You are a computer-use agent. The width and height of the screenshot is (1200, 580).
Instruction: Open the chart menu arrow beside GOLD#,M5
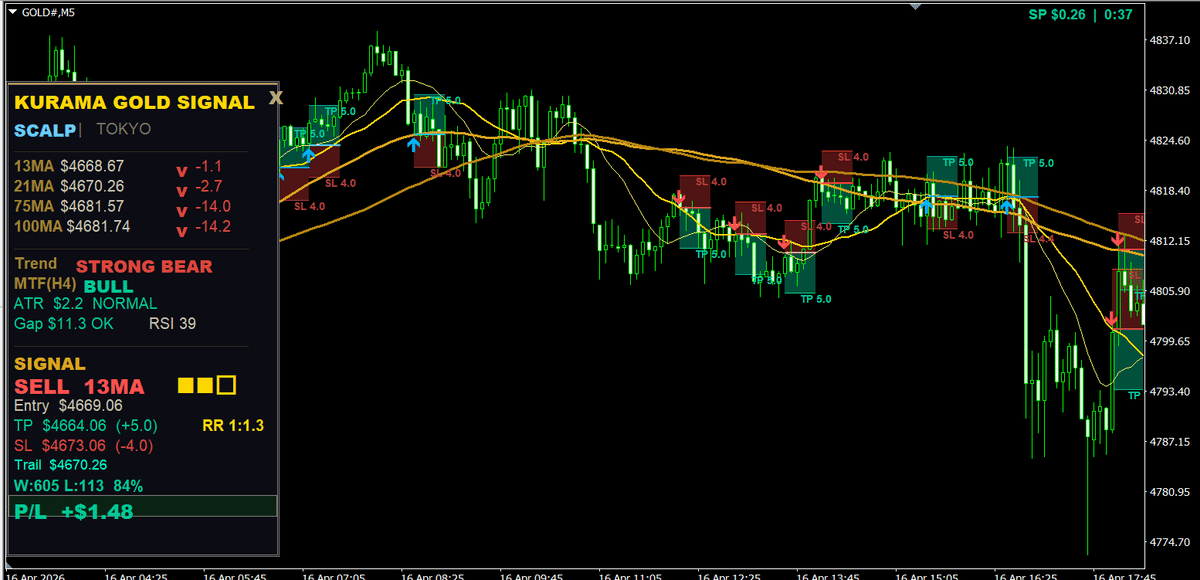tap(11, 10)
